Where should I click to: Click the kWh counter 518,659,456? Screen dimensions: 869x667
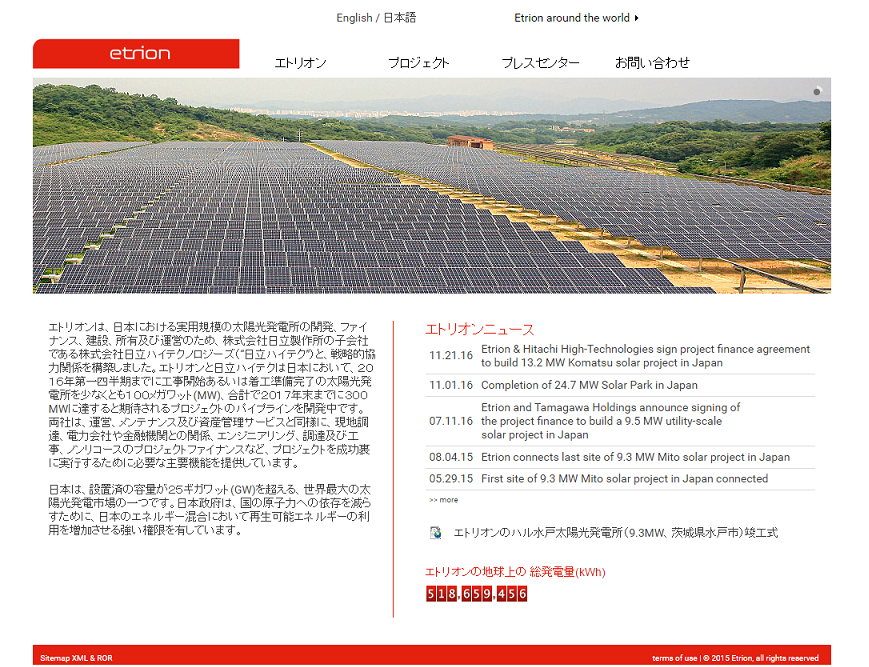point(476,594)
